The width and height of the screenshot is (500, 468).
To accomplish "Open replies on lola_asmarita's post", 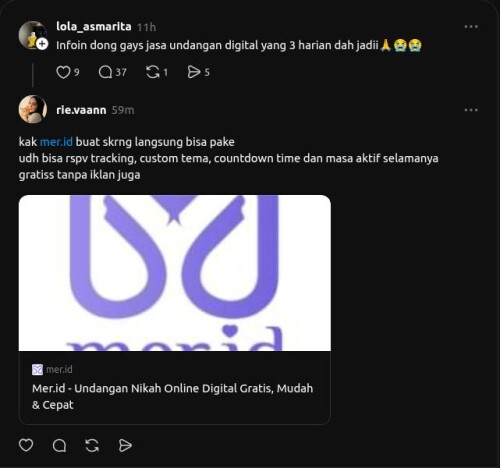I will (105, 72).
